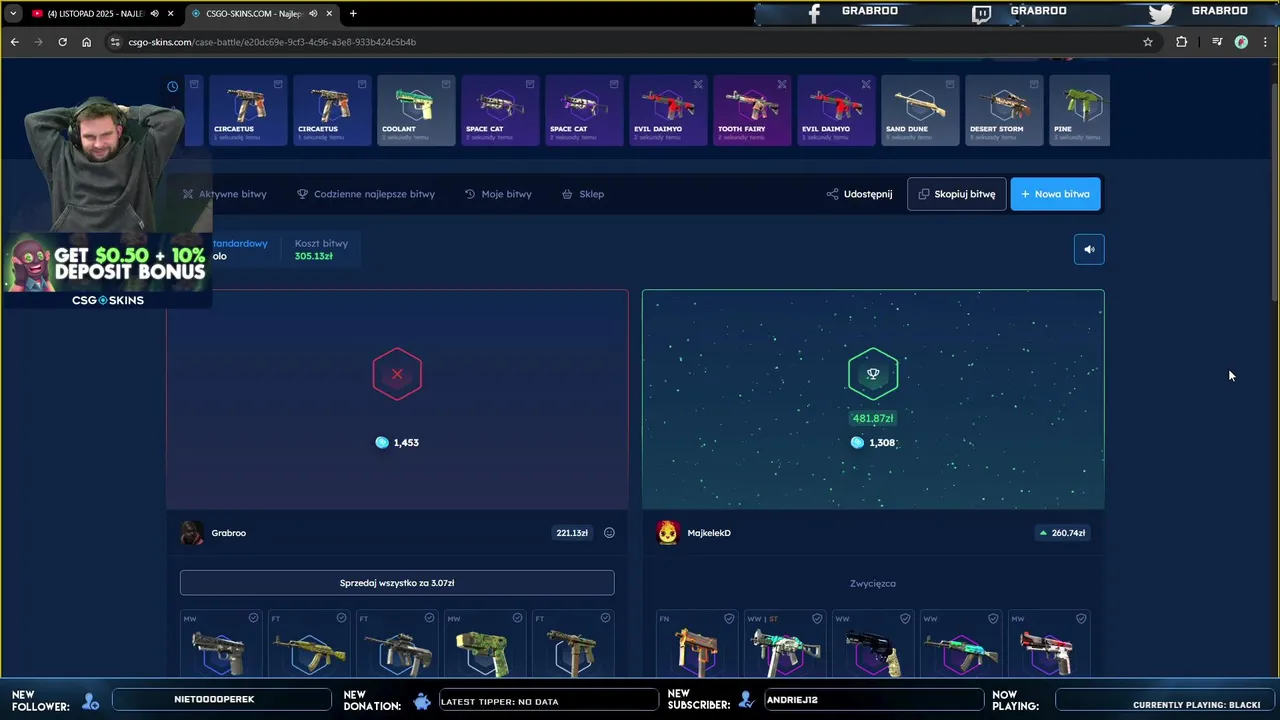Click the Udostępnij share button
Screen dimensions: 1280x720
click(x=859, y=194)
